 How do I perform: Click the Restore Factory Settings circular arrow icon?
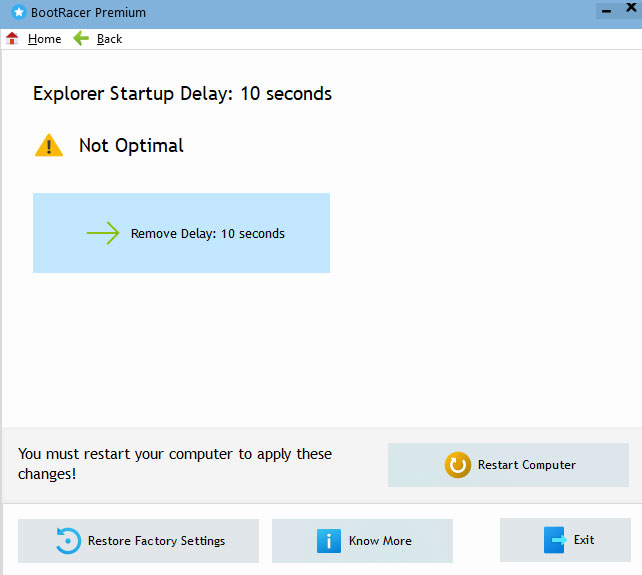[x=68, y=541]
